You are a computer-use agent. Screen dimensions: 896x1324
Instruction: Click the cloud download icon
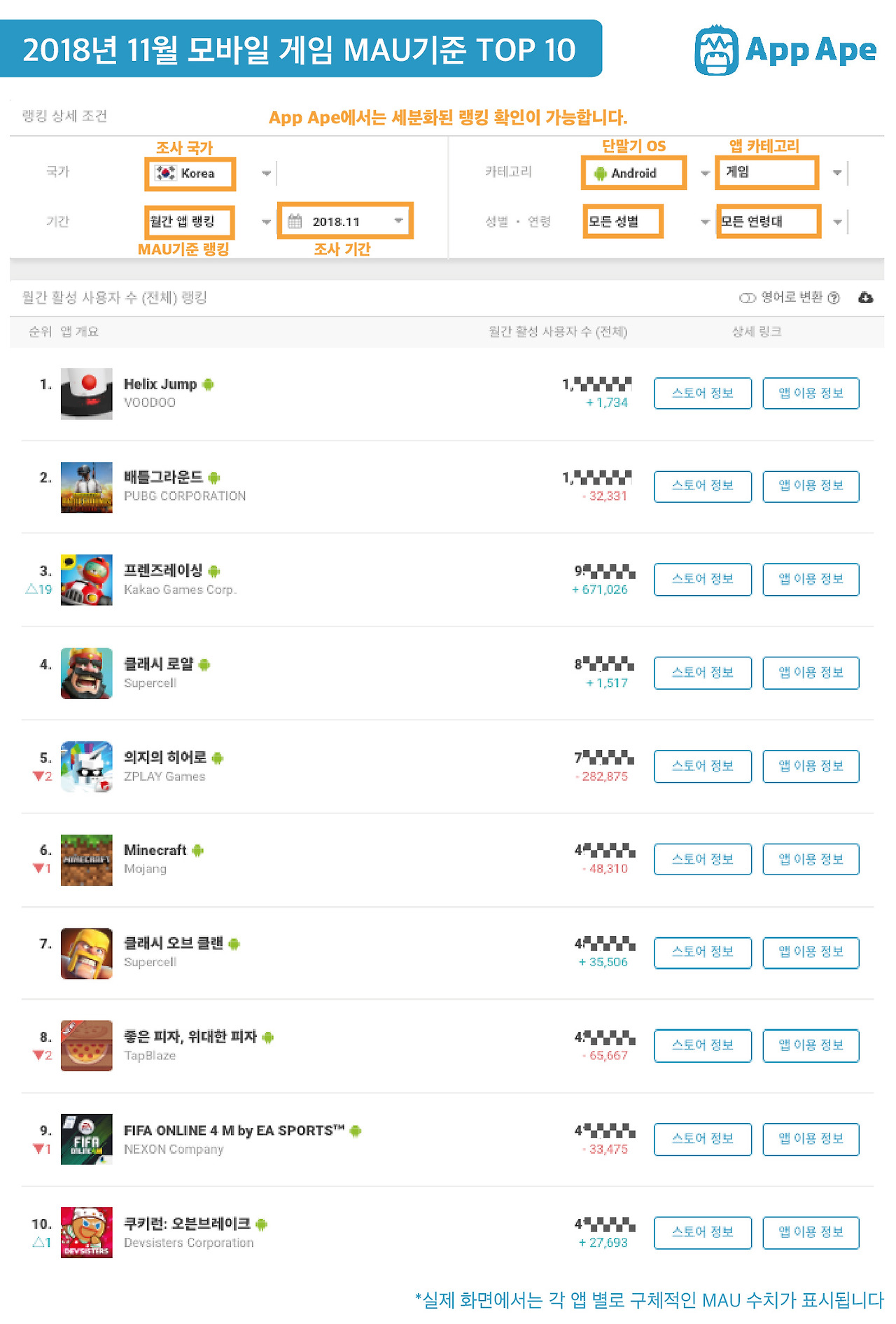[x=865, y=298]
